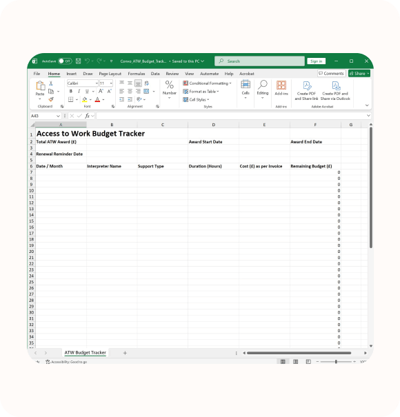The height and width of the screenshot is (417, 400).
Task: Switch to Page Break Preview in status bar
Action: [x=308, y=362]
